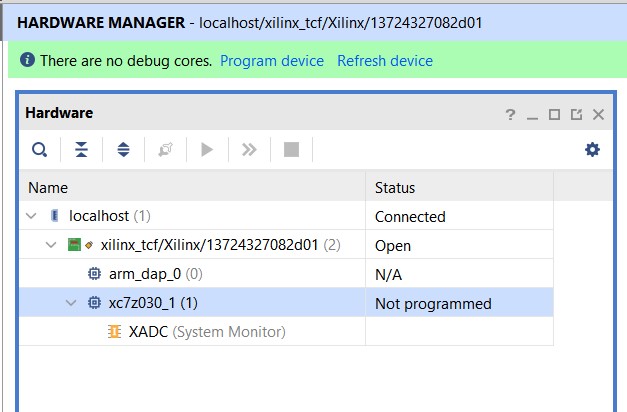Collapse the xilinx_tcf target node
The width and height of the screenshot is (627, 412).
(51, 245)
